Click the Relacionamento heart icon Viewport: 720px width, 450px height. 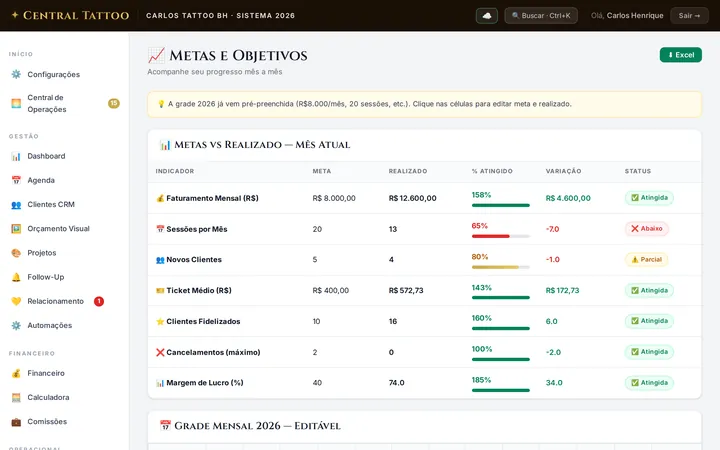[16, 301]
